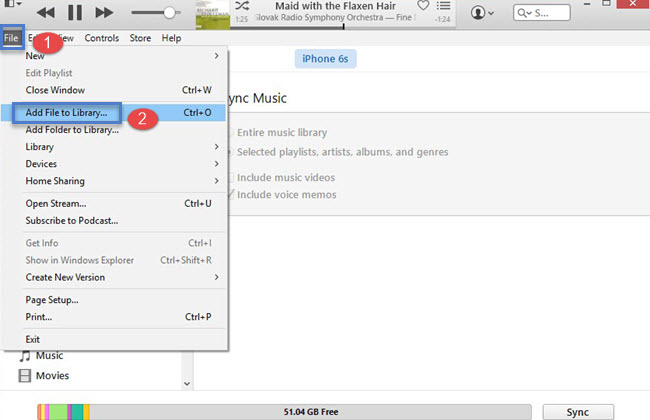Open the account user dropdown

click(482, 13)
